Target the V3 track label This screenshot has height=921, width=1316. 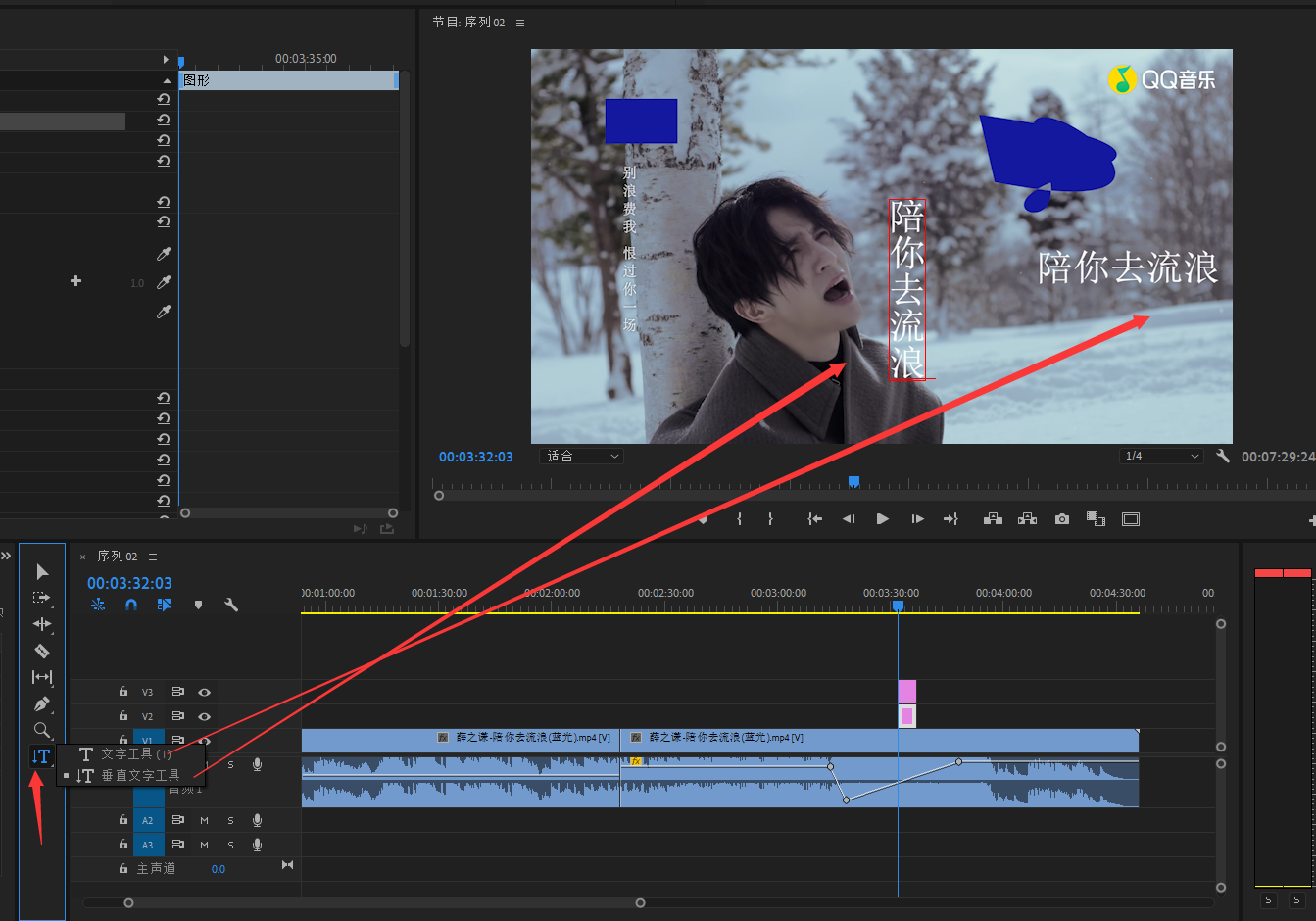[x=148, y=692]
